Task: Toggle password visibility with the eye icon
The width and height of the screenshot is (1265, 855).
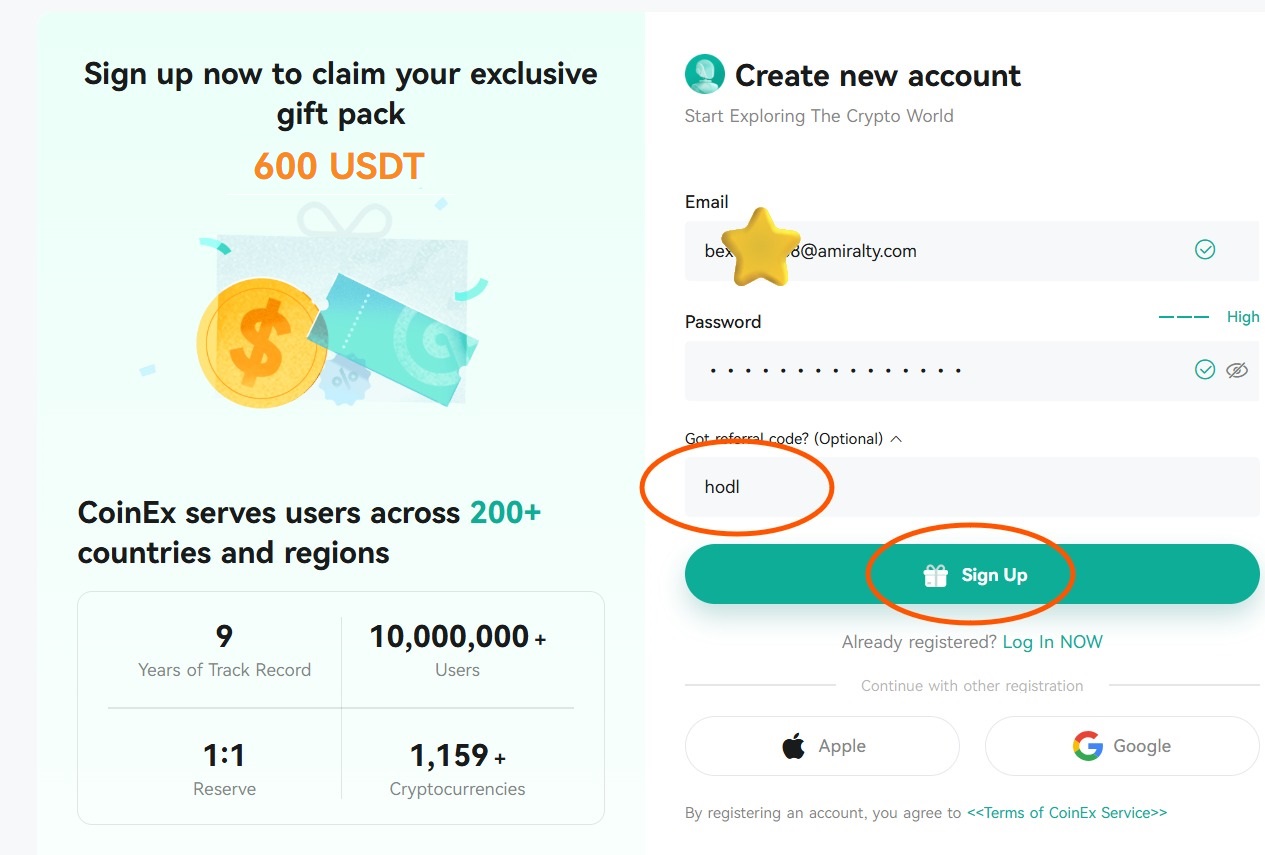Action: [1237, 369]
